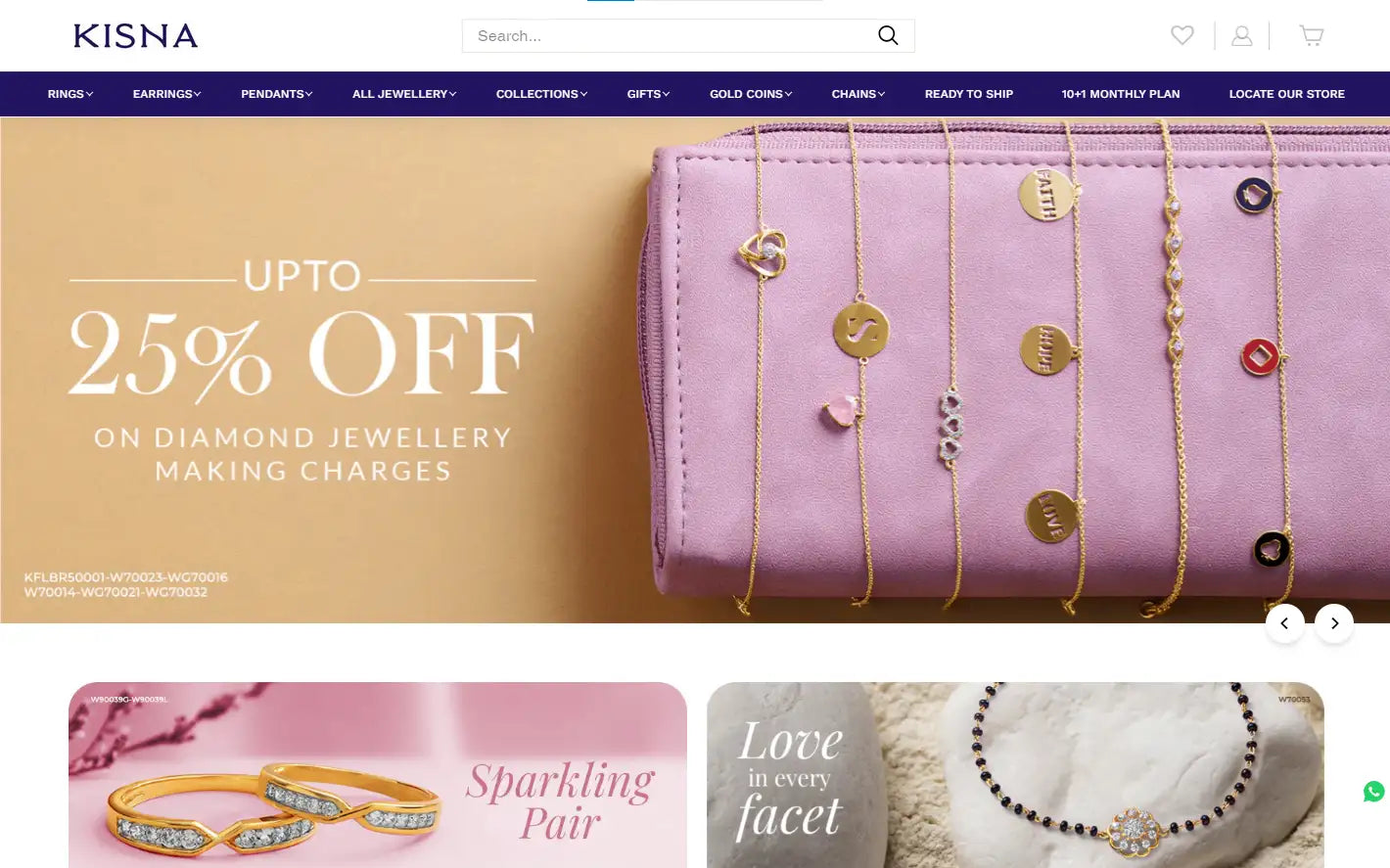Expand the Rings dropdown menu
The height and width of the screenshot is (868, 1390).
(70, 94)
